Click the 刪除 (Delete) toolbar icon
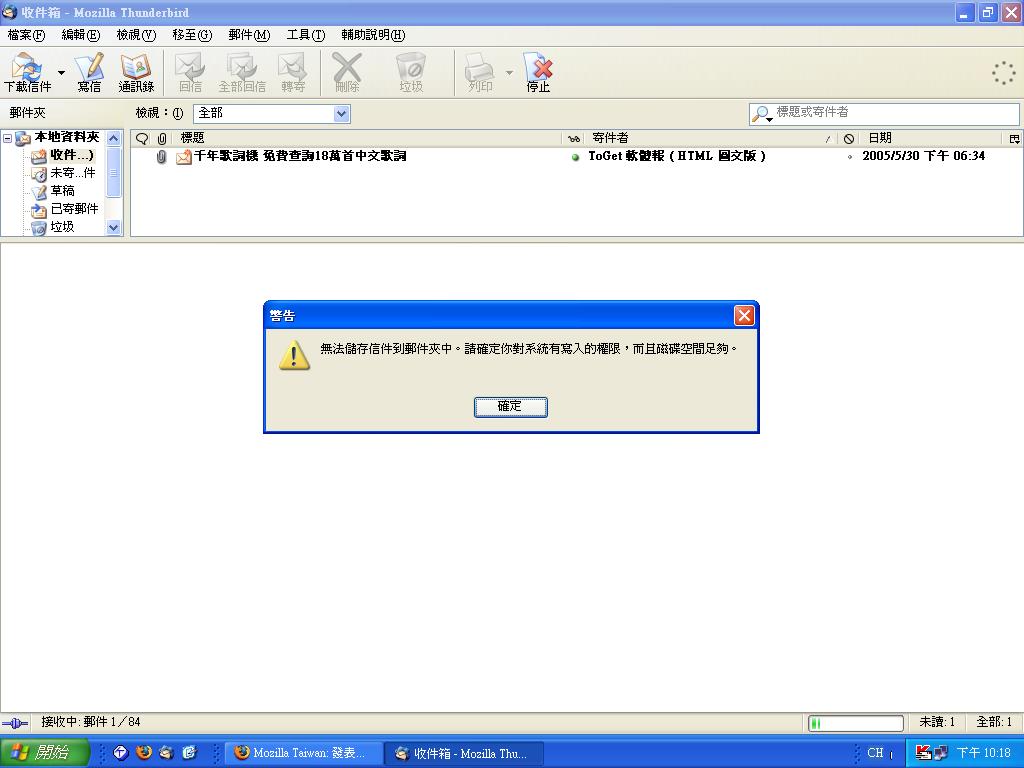1024x768 pixels. (347, 72)
